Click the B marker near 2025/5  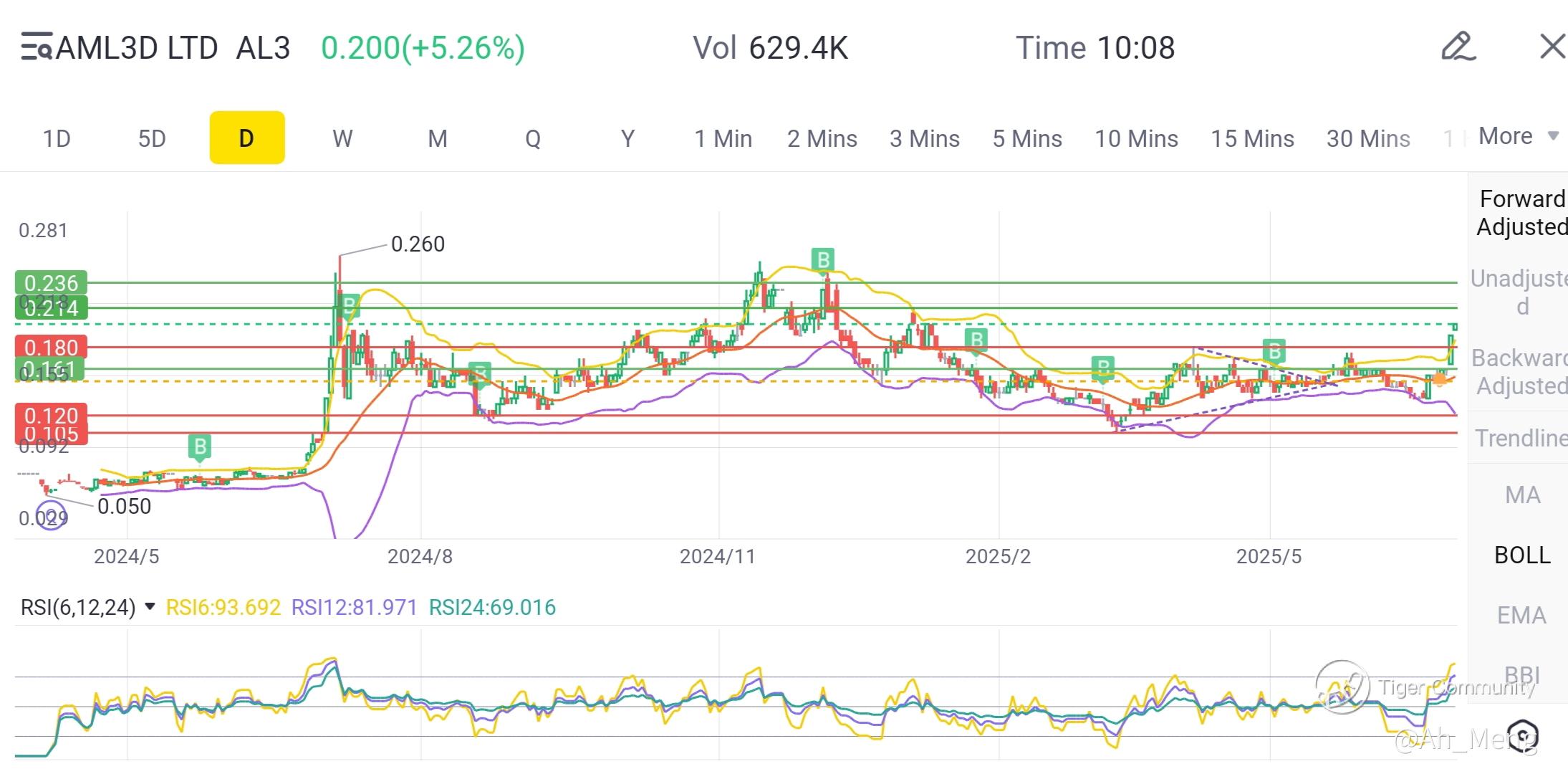pyautogui.click(x=1274, y=351)
